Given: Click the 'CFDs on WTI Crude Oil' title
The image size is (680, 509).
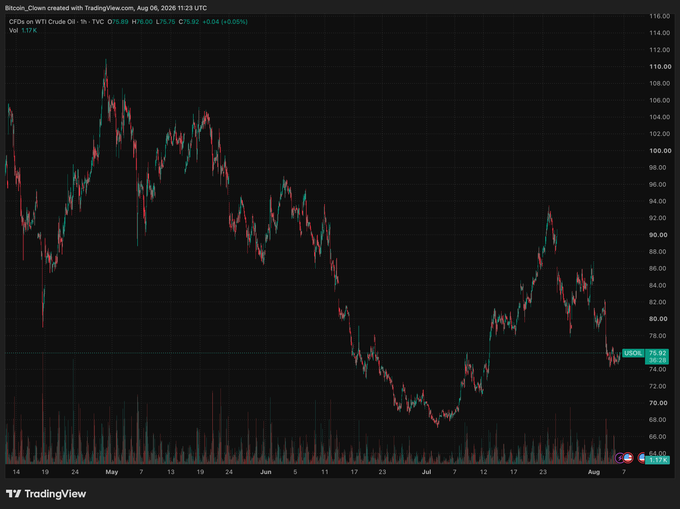Looking at the screenshot, I should pos(42,22).
